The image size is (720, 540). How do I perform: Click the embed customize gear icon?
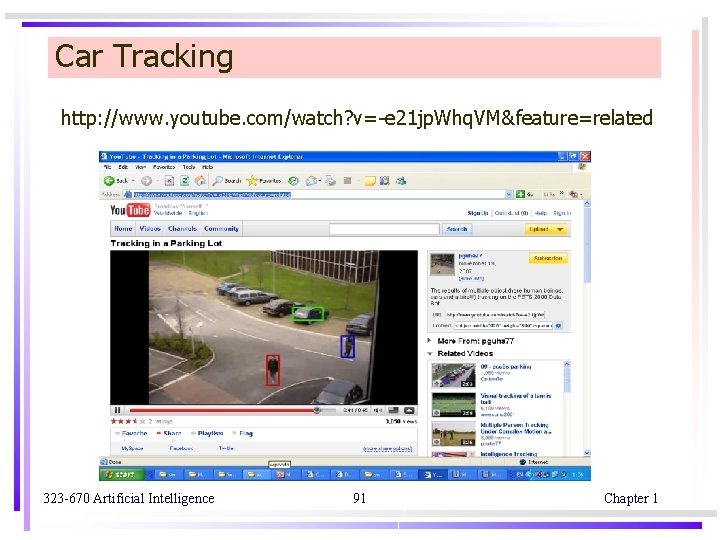coord(558,326)
